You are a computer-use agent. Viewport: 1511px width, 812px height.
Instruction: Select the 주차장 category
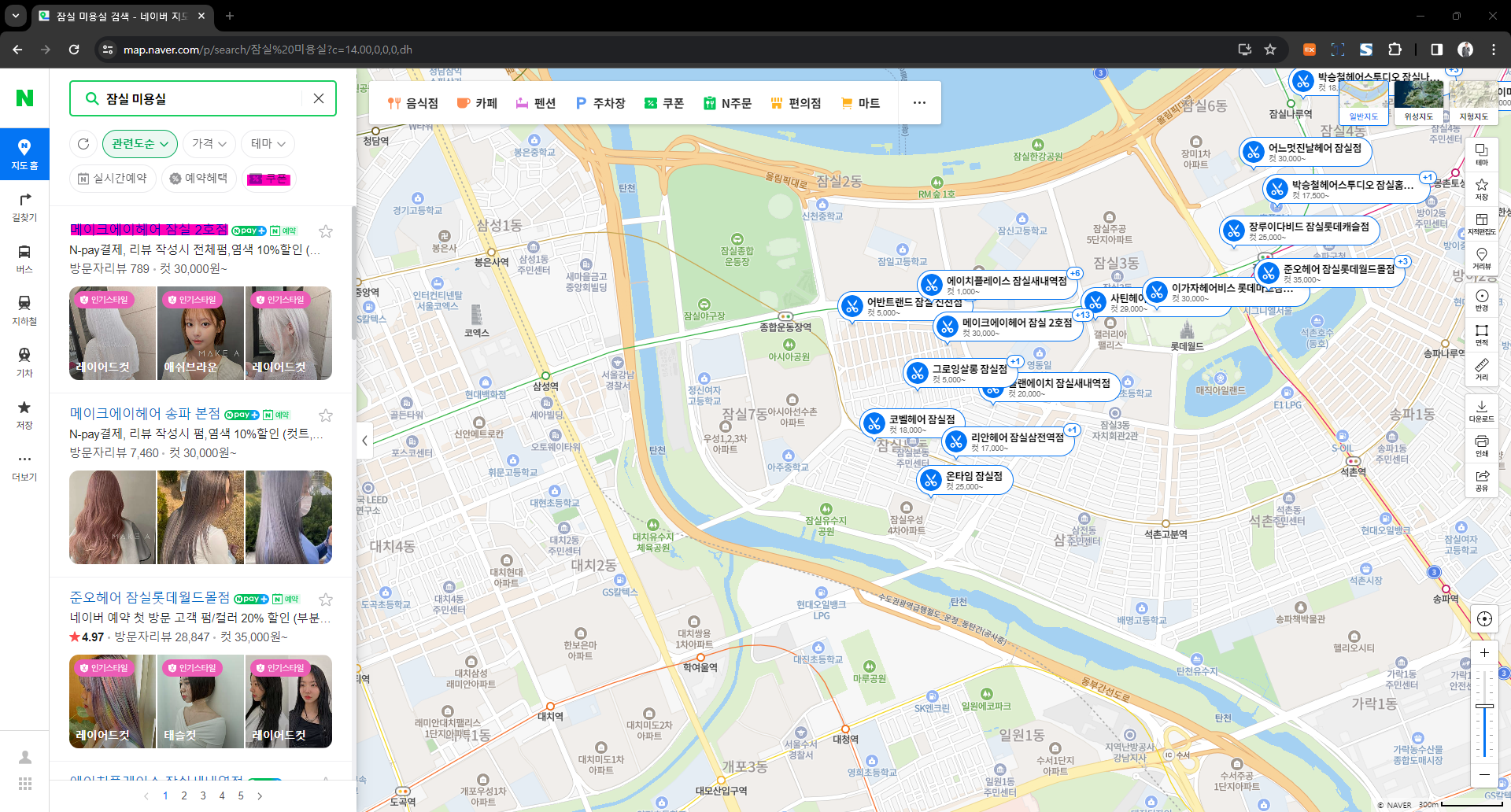600,103
